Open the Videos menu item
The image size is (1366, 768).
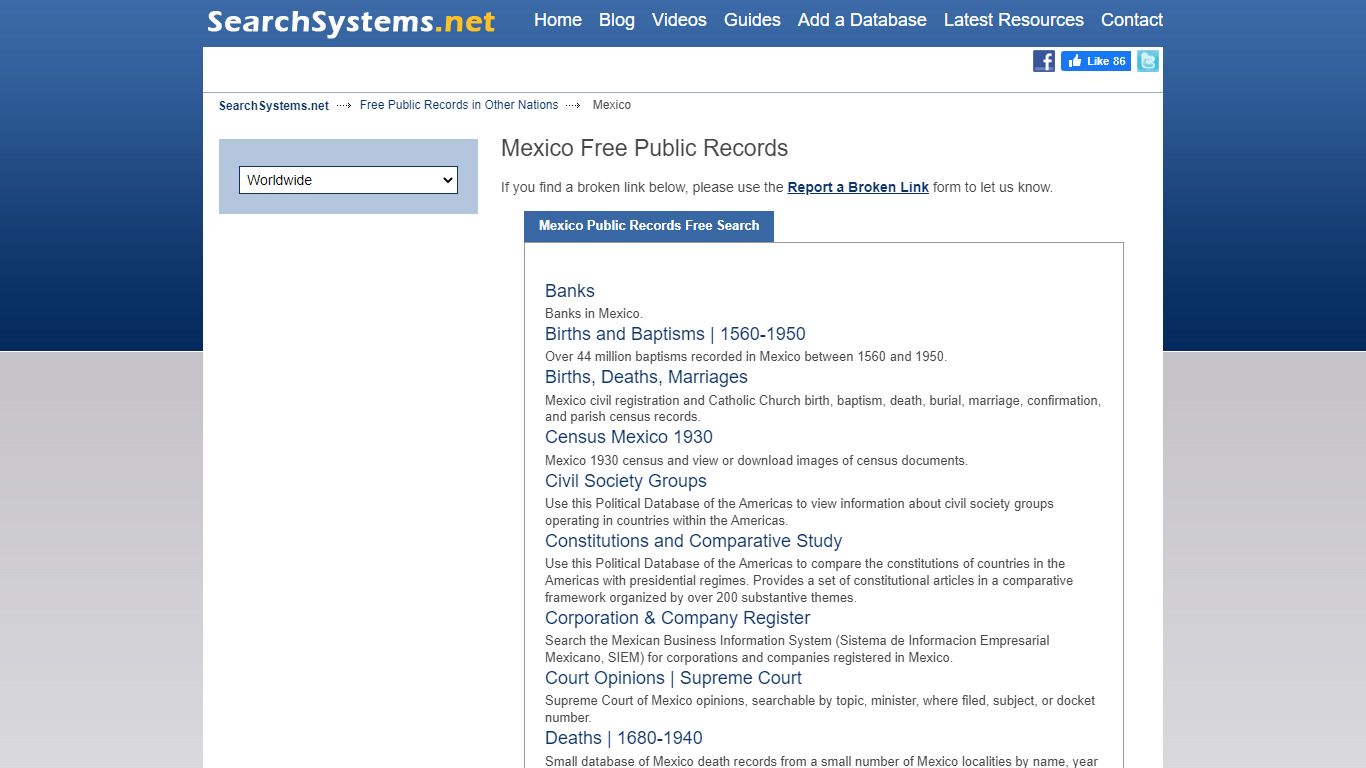pyautogui.click(x=679, y=20)
